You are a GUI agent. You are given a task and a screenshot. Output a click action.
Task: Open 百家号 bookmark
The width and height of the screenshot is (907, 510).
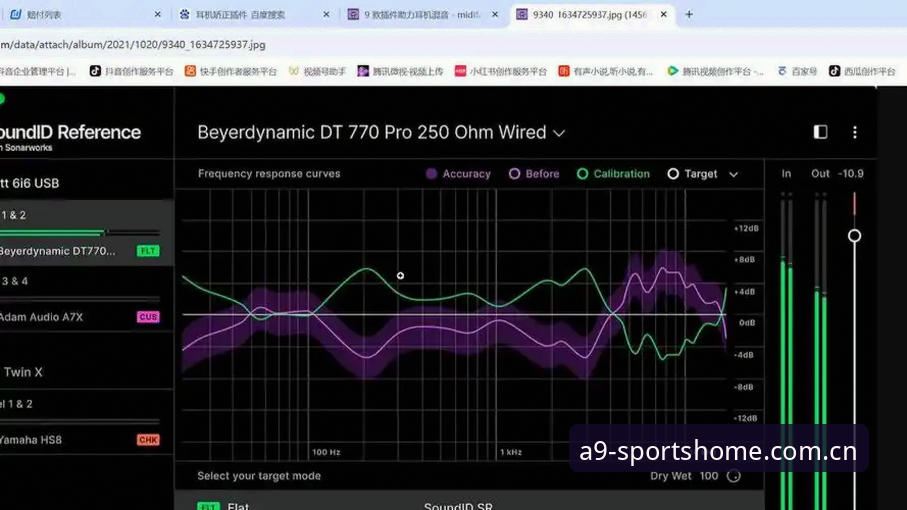point(797,71)
